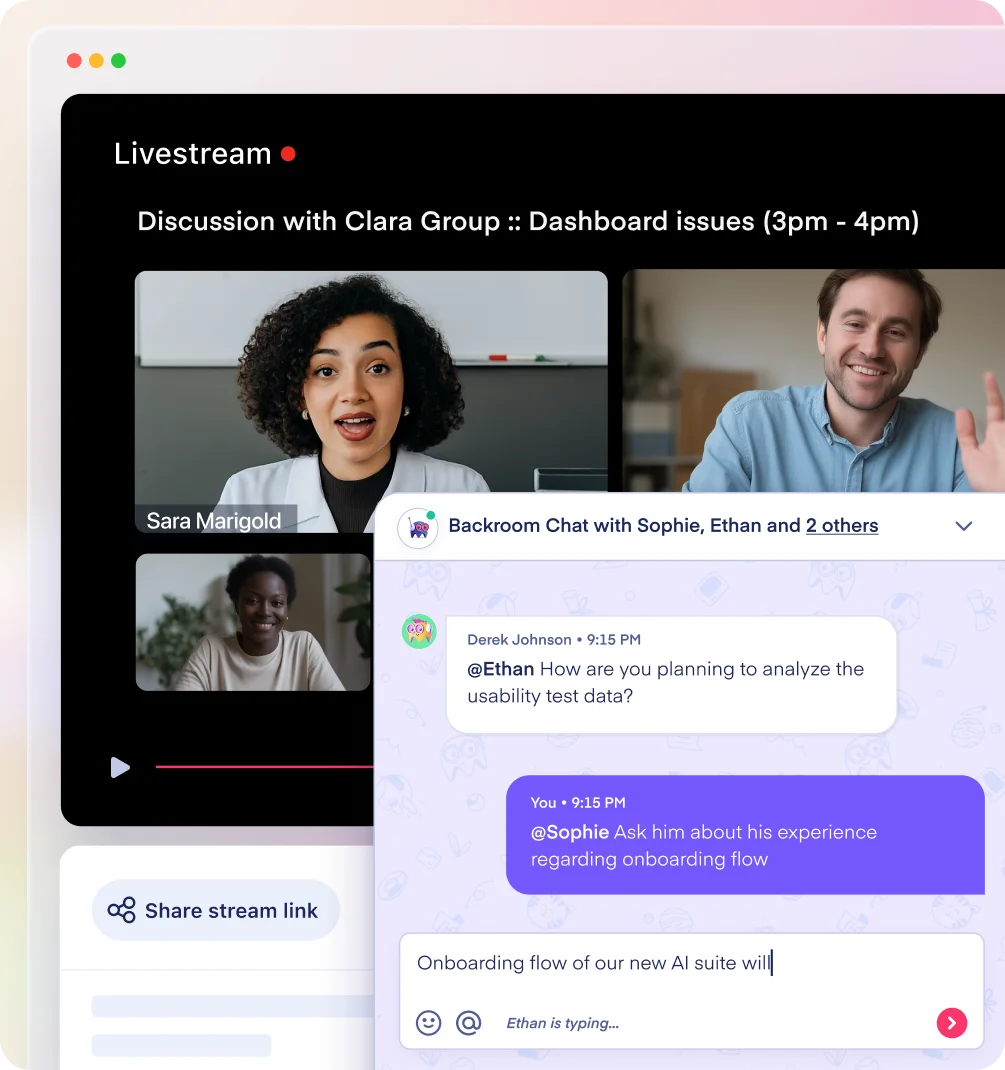Select the small video tile of the smiling woman

point(253,622)
